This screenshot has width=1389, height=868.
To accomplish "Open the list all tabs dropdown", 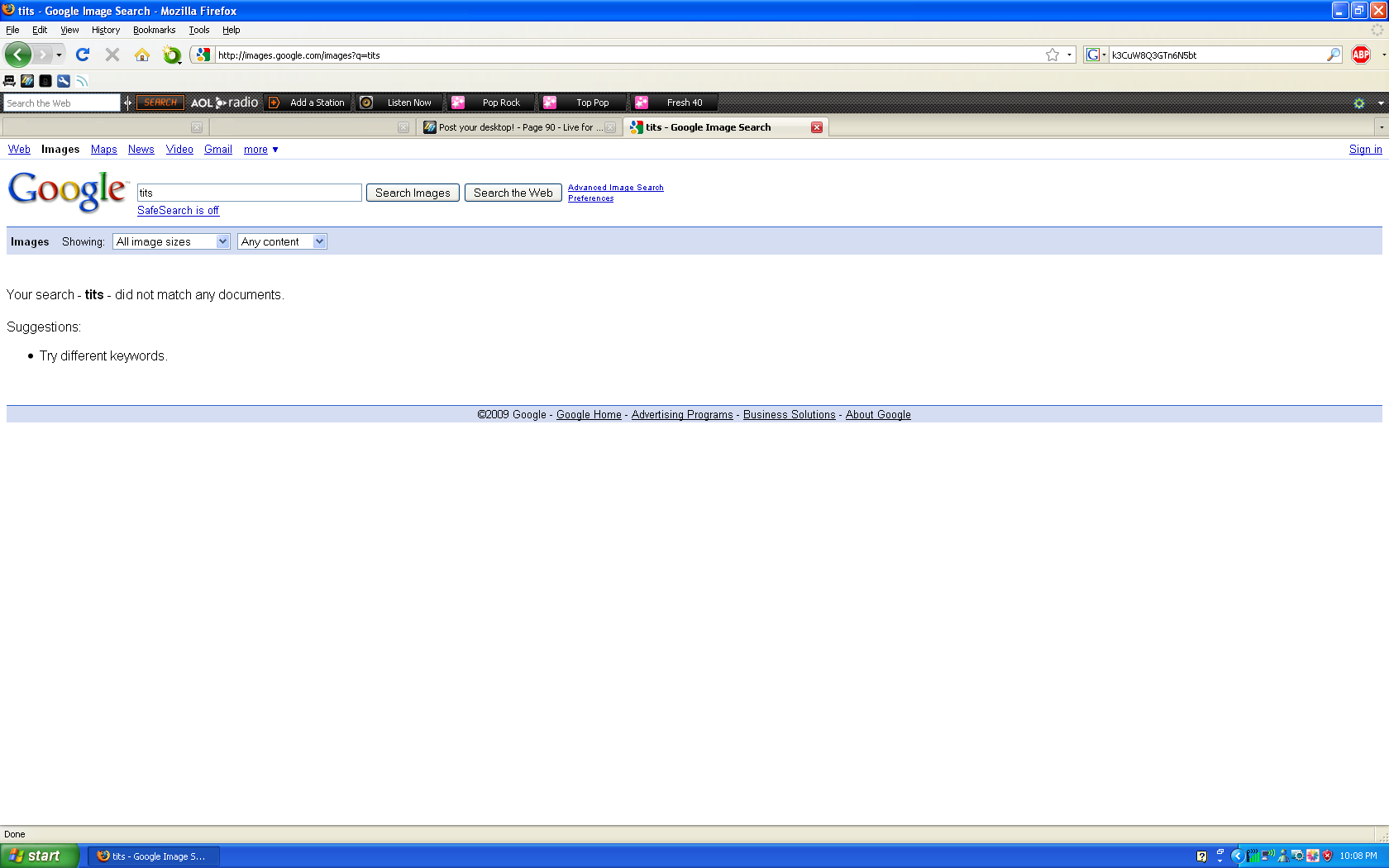I will coord(1382,127).
